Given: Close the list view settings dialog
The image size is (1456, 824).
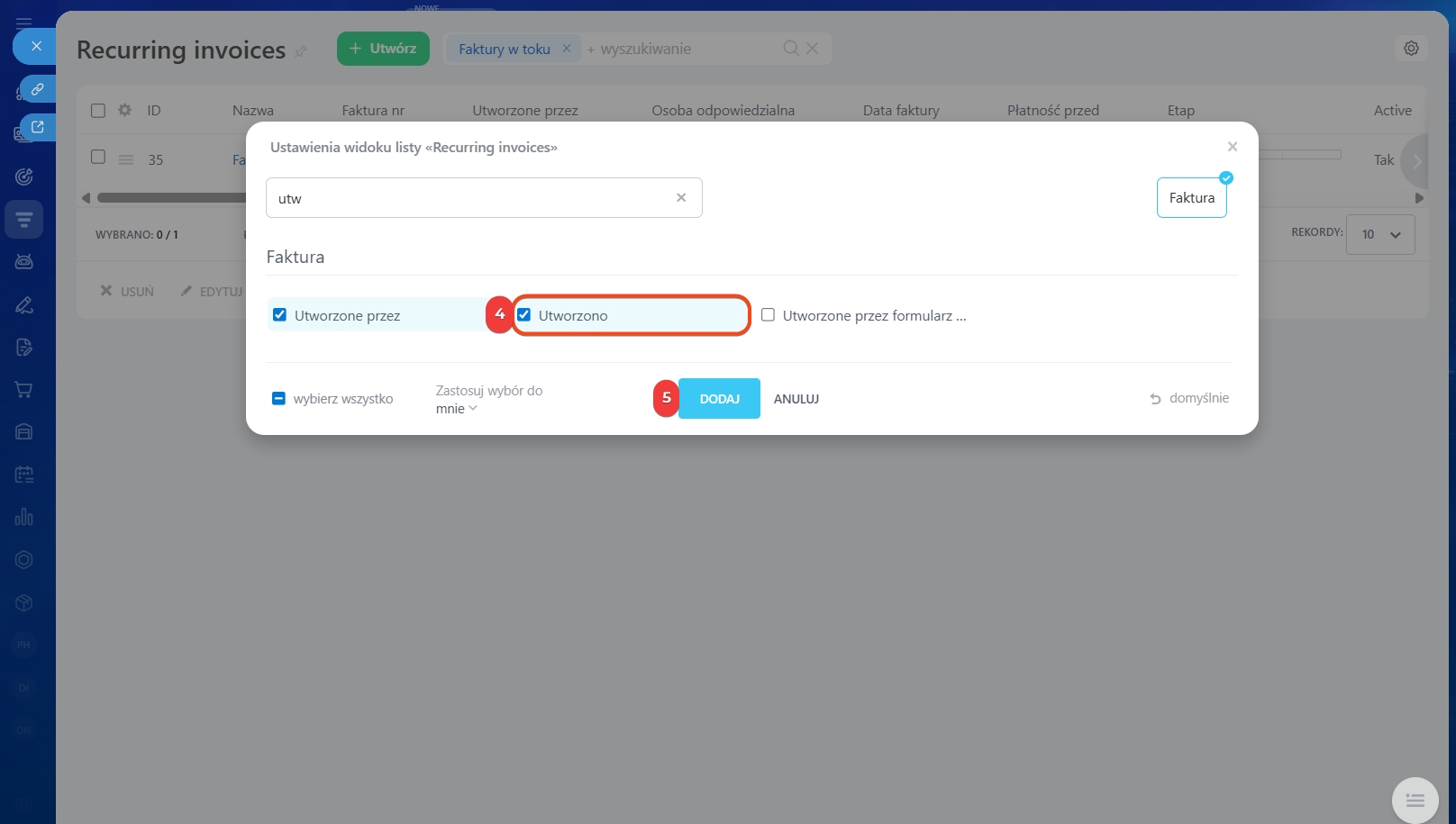Looking at the screenshot, I should (x=1233, y=147).
